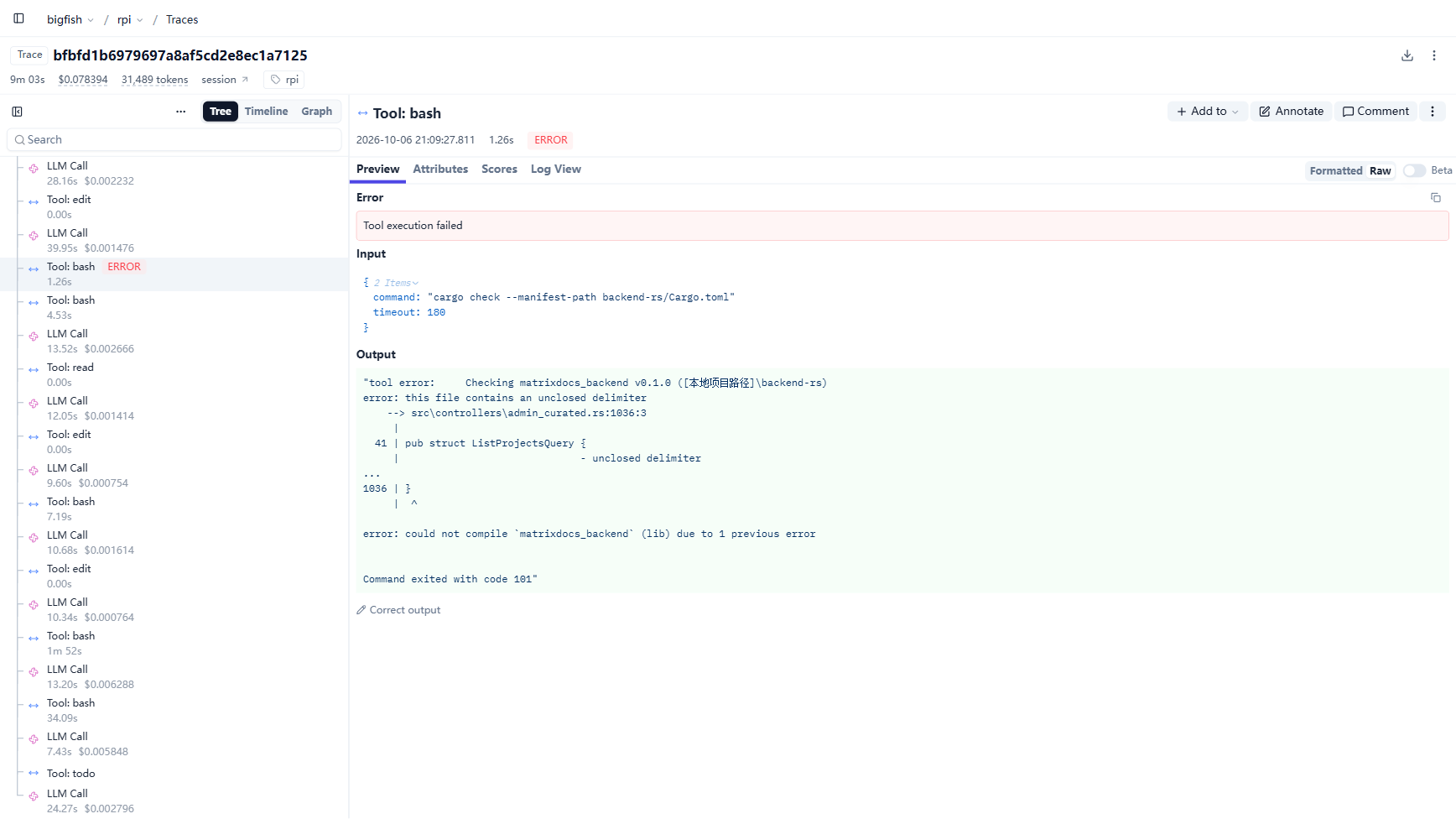The width and height of the screenshot is (1456, 819).
Task: Open the trace header more-options menu
Action: click(x=1434, y=55)
